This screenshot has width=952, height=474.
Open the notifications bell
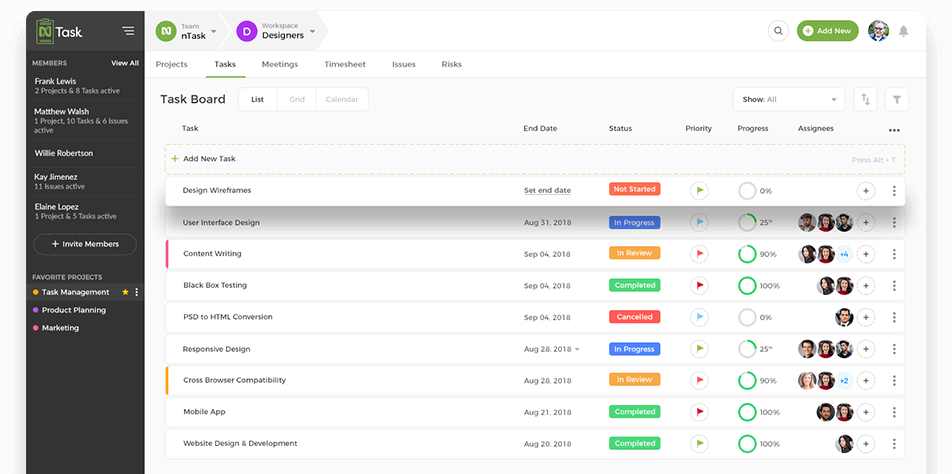tap(904, 31)
